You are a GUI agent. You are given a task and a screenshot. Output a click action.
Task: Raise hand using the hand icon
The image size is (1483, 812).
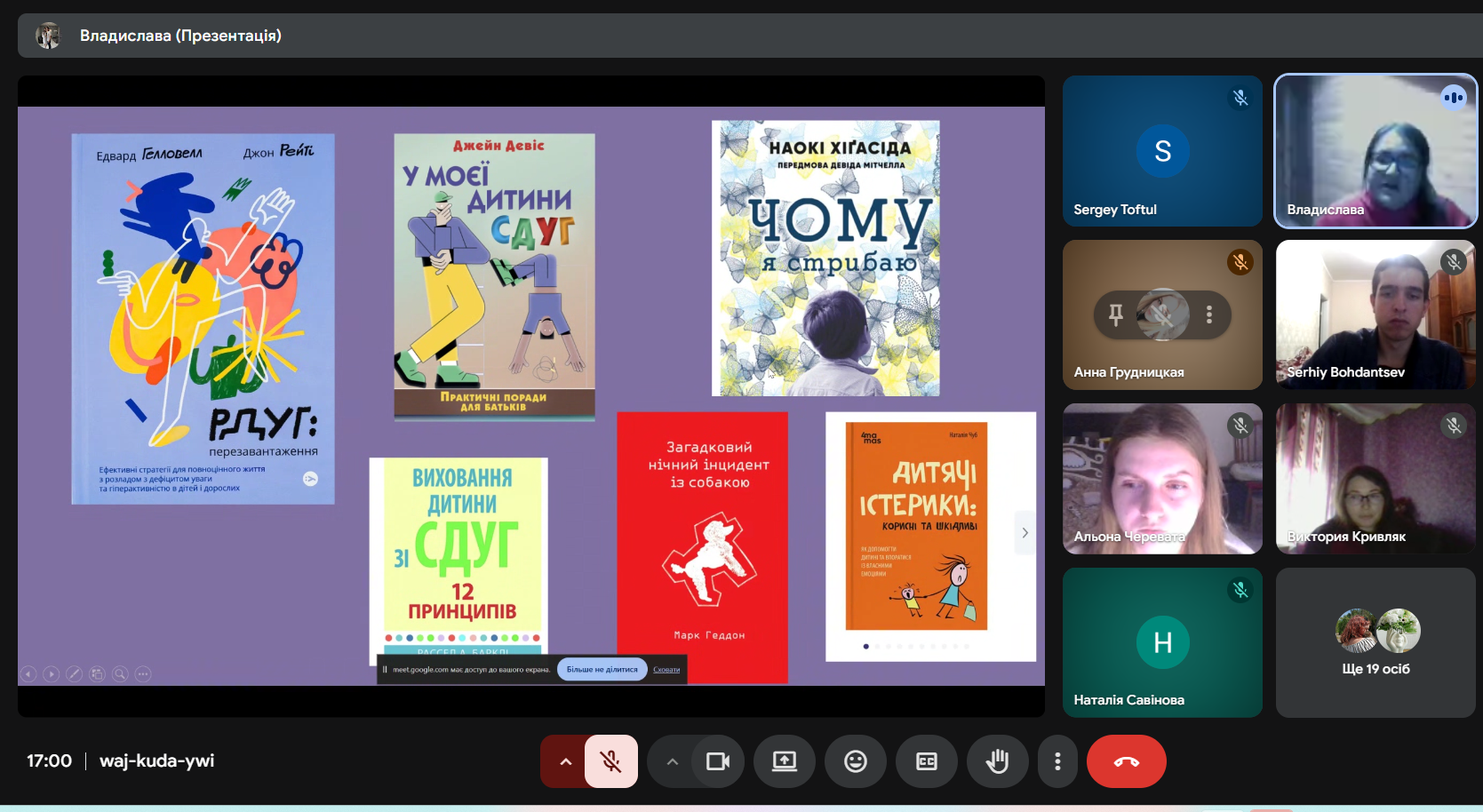tap(998, 761)
